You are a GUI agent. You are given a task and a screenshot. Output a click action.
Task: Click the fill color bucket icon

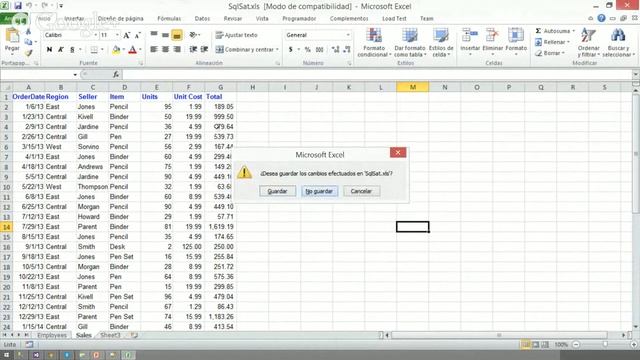pos(116,49)
